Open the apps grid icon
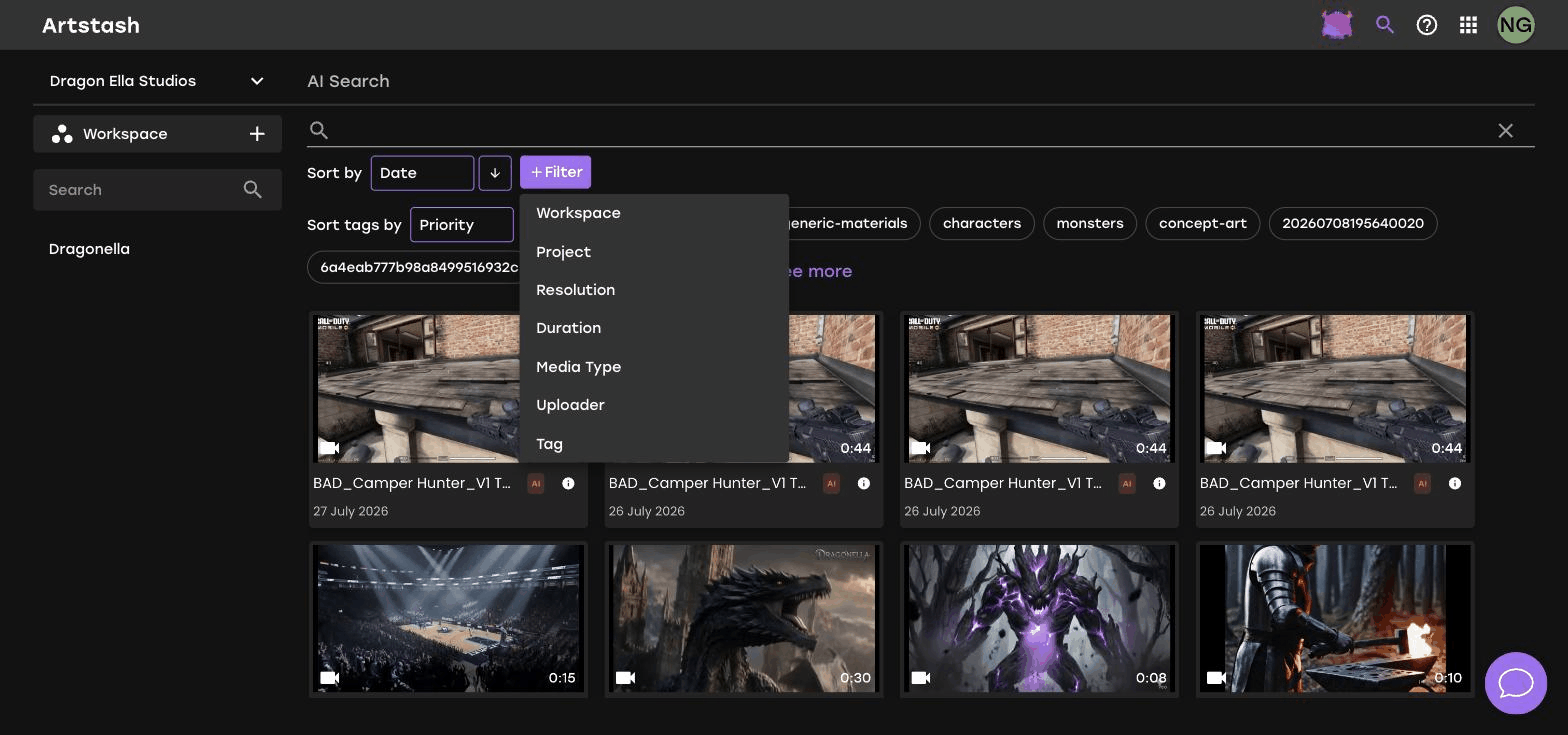This screenshot has width=1568, height=735. 1468,25
